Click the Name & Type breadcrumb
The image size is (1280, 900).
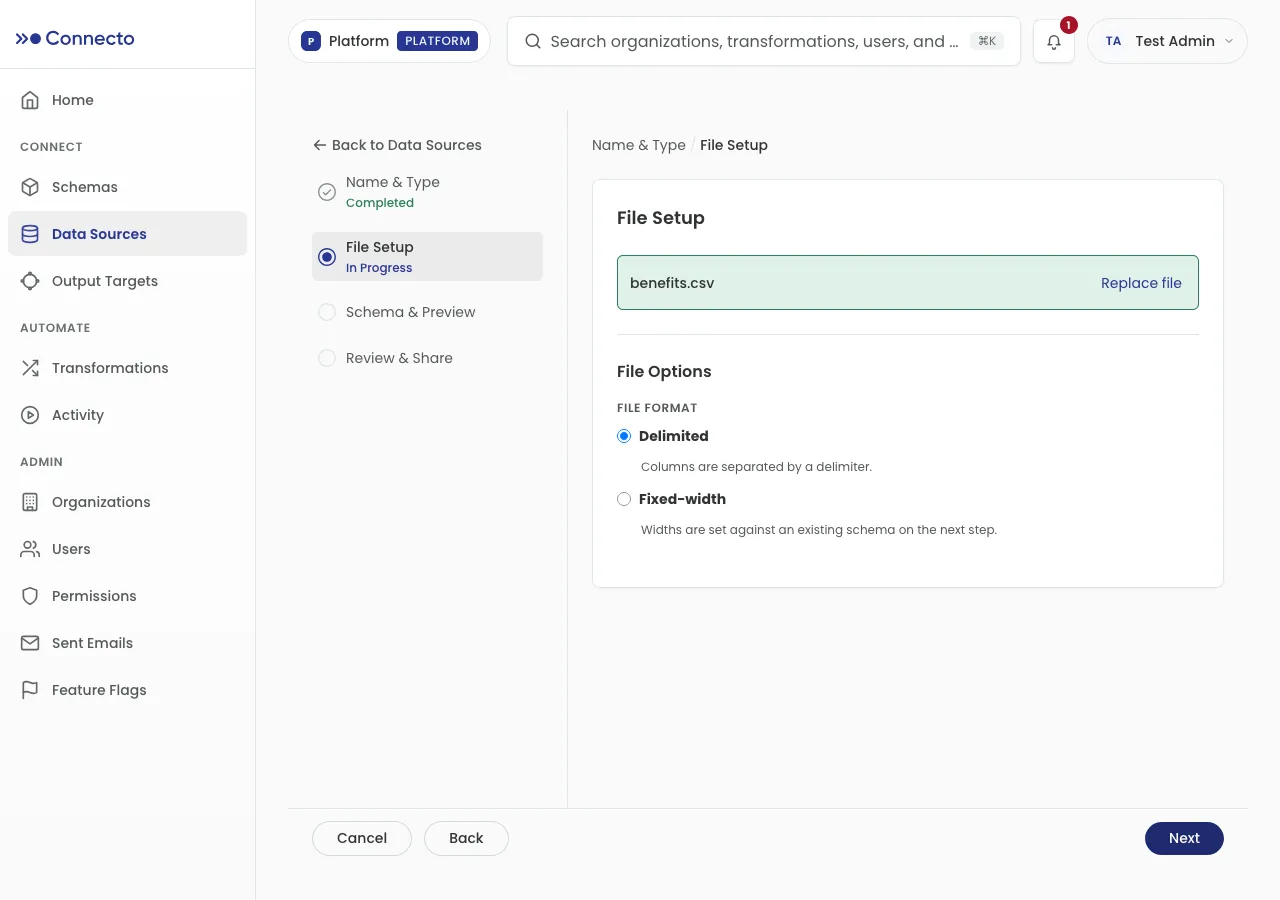click(639, 145)
